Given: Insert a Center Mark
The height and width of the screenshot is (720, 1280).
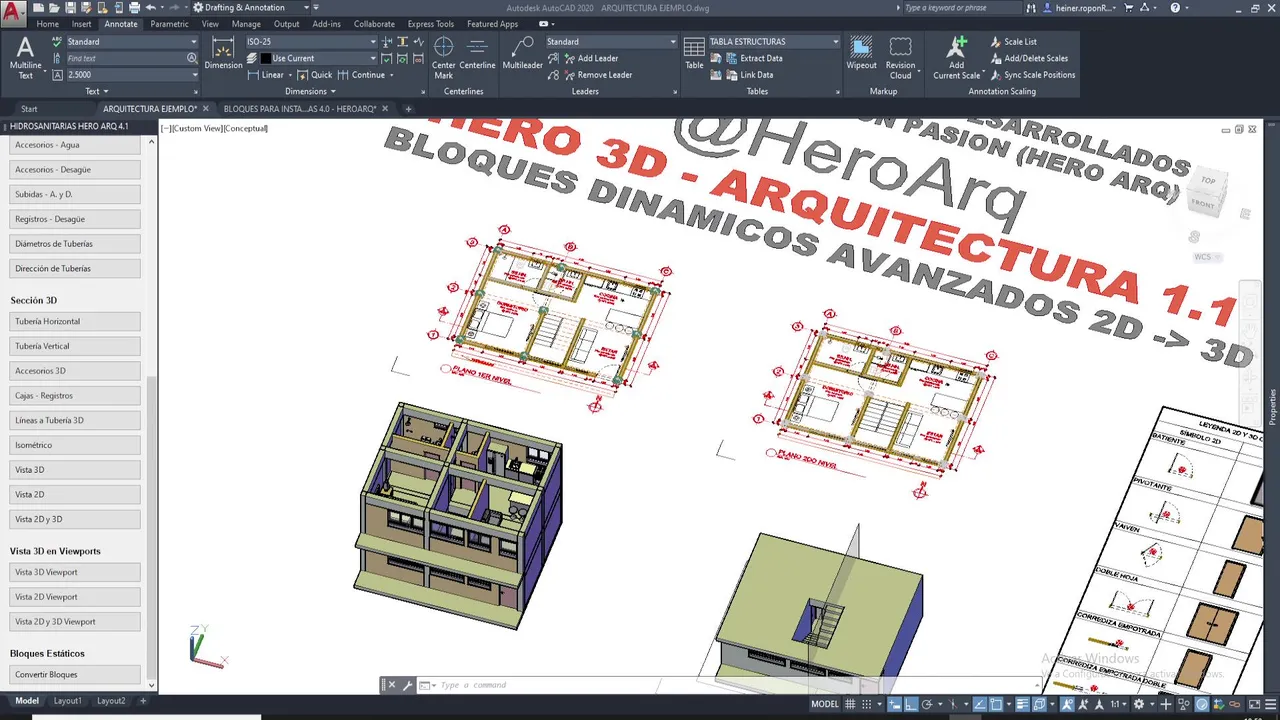Looking at the screenshot, I should (x=443, y=58).
